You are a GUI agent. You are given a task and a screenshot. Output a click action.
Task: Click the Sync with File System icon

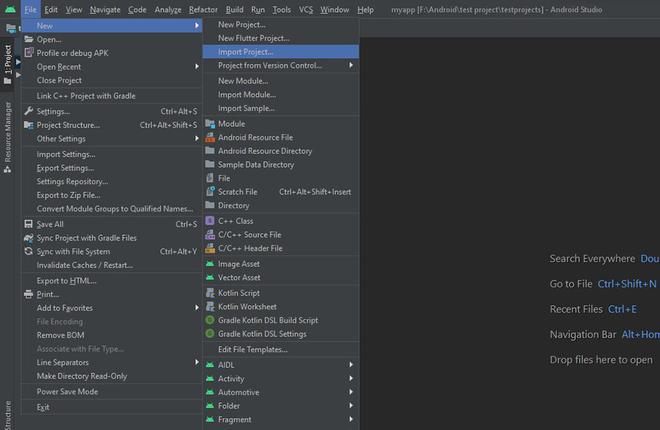pyautogui.click(x=27, y=251)
